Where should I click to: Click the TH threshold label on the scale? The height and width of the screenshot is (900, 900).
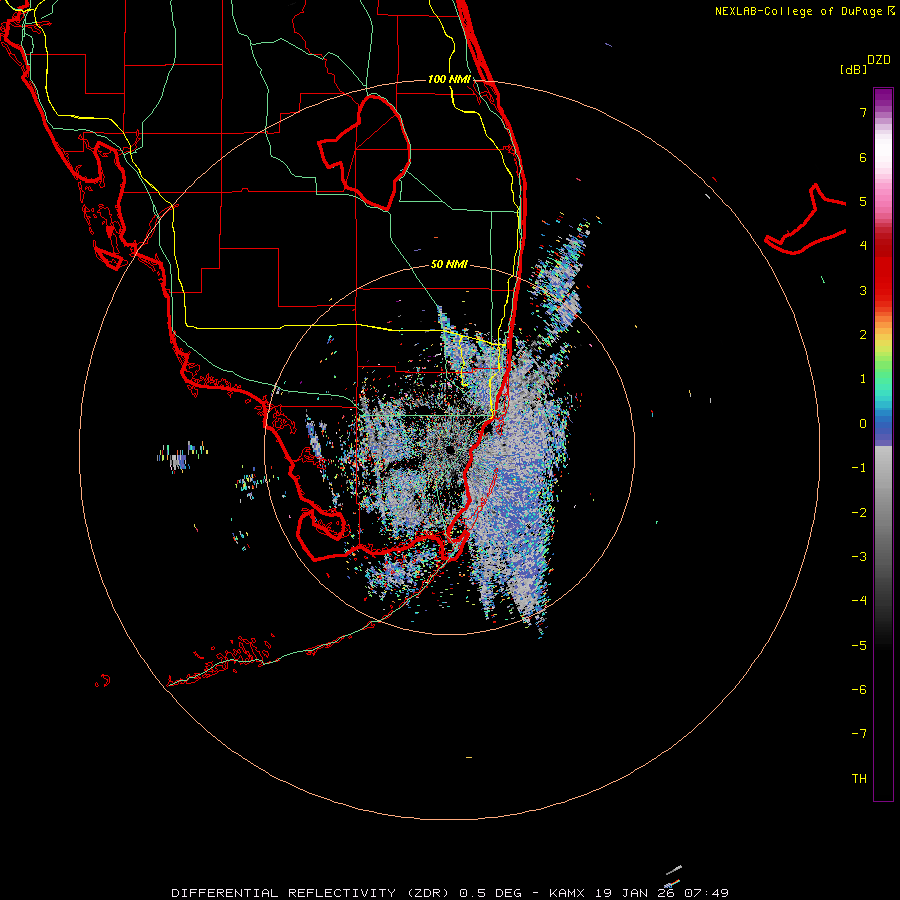859,779
